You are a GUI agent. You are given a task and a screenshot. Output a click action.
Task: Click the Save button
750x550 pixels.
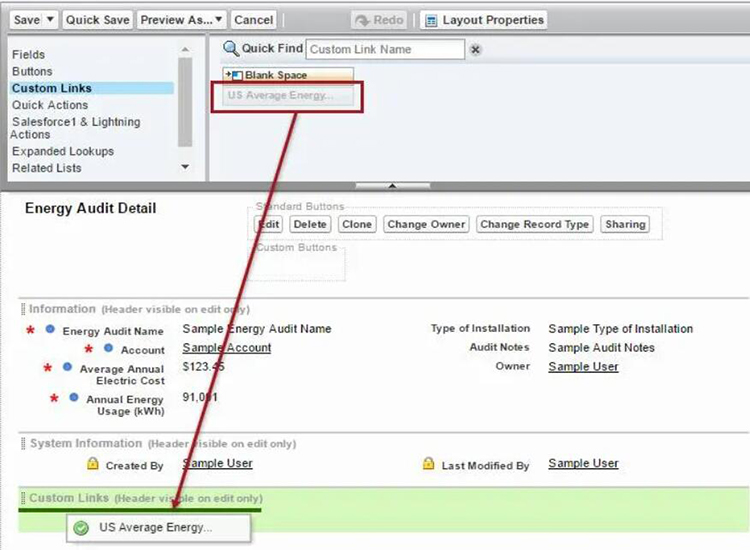click(27, 20)
